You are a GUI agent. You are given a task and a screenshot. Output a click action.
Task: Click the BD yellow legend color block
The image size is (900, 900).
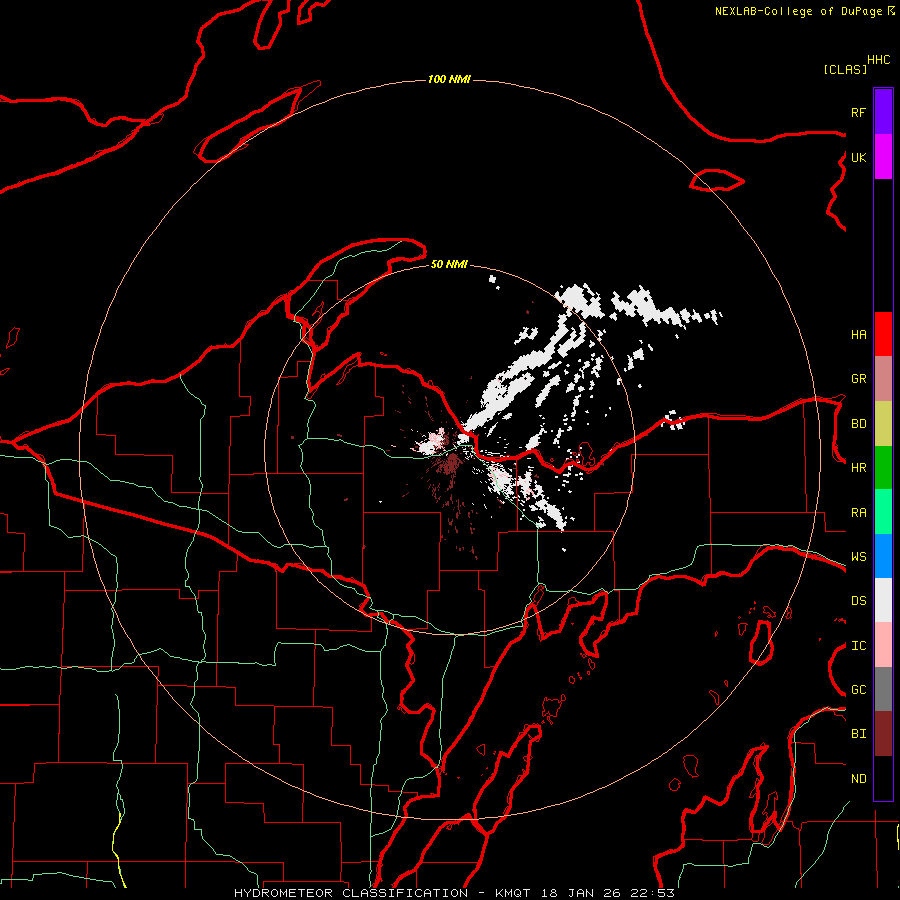pos(883,423)
